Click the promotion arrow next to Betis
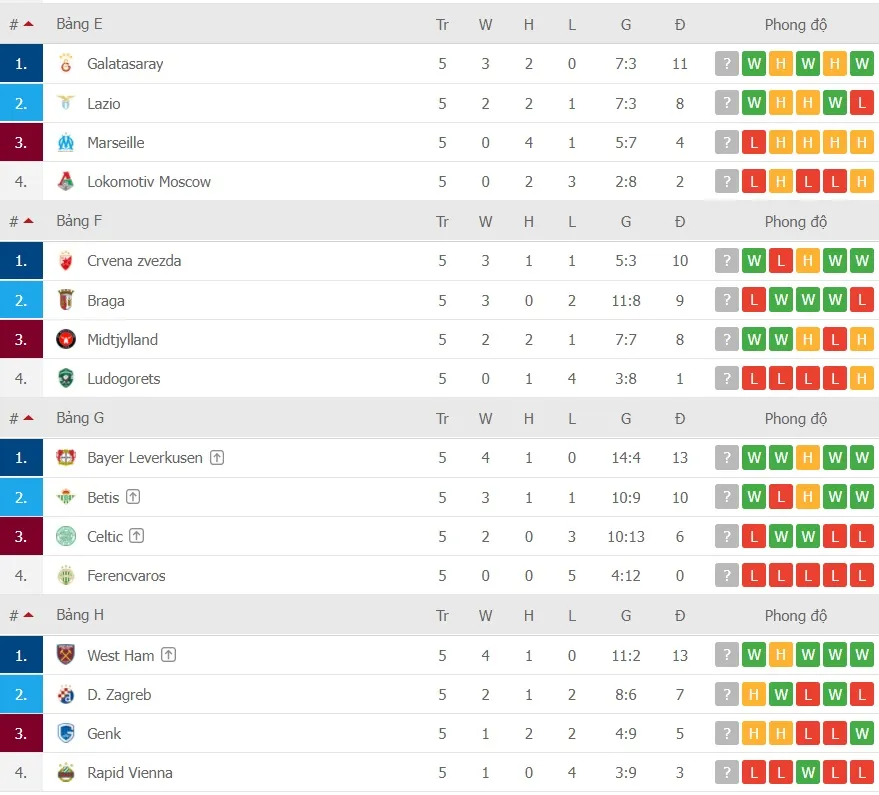This screenshot has height=795, width=879. pyautogui.click(x=134, y=496)
